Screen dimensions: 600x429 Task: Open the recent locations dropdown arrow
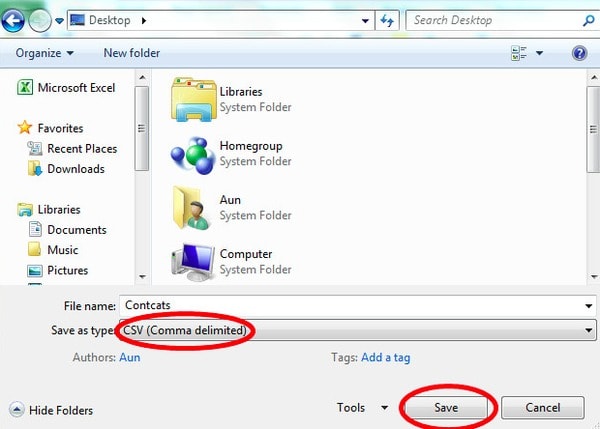[59, 21]
